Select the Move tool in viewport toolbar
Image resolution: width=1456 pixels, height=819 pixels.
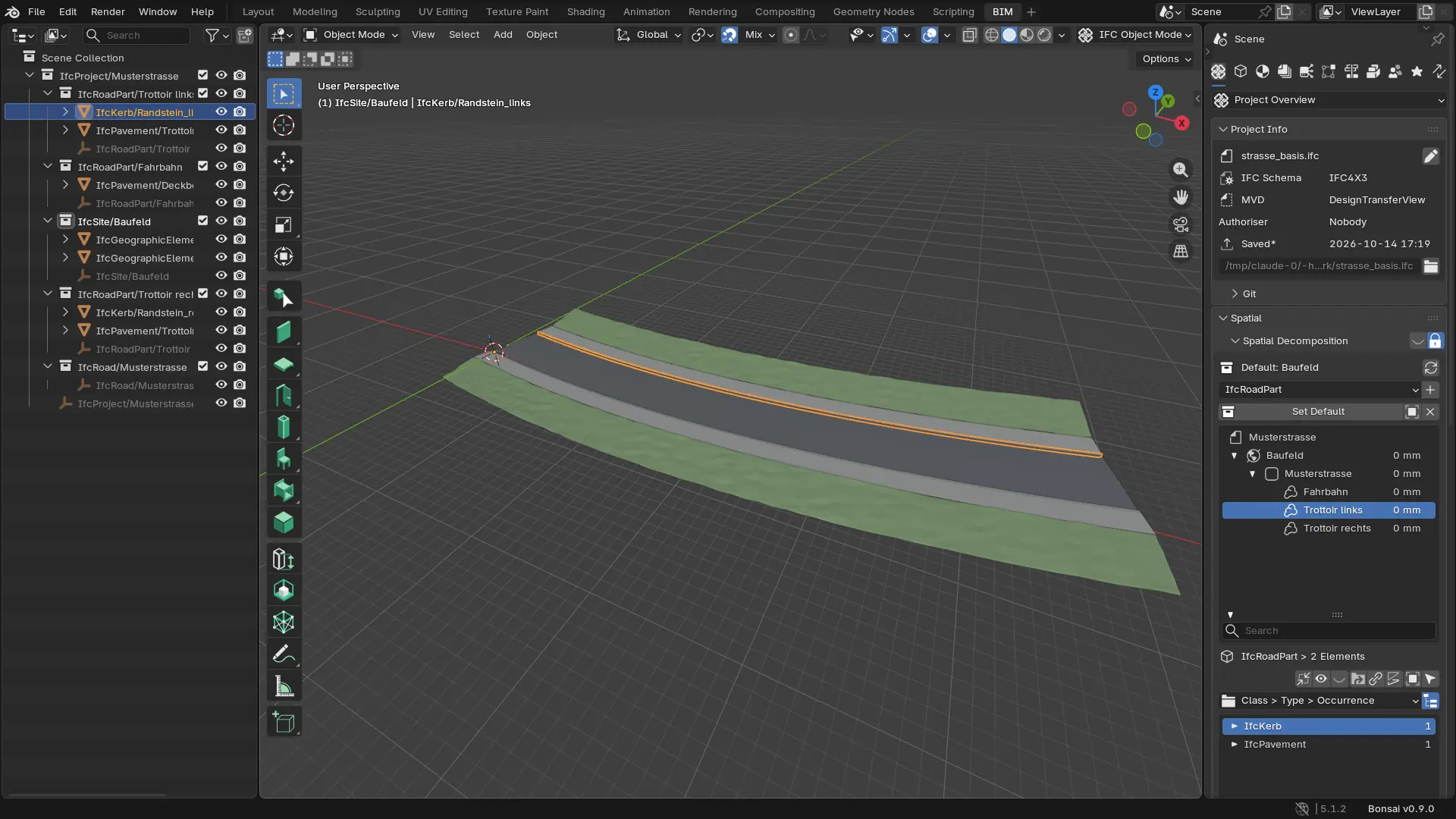click(284, 161)
